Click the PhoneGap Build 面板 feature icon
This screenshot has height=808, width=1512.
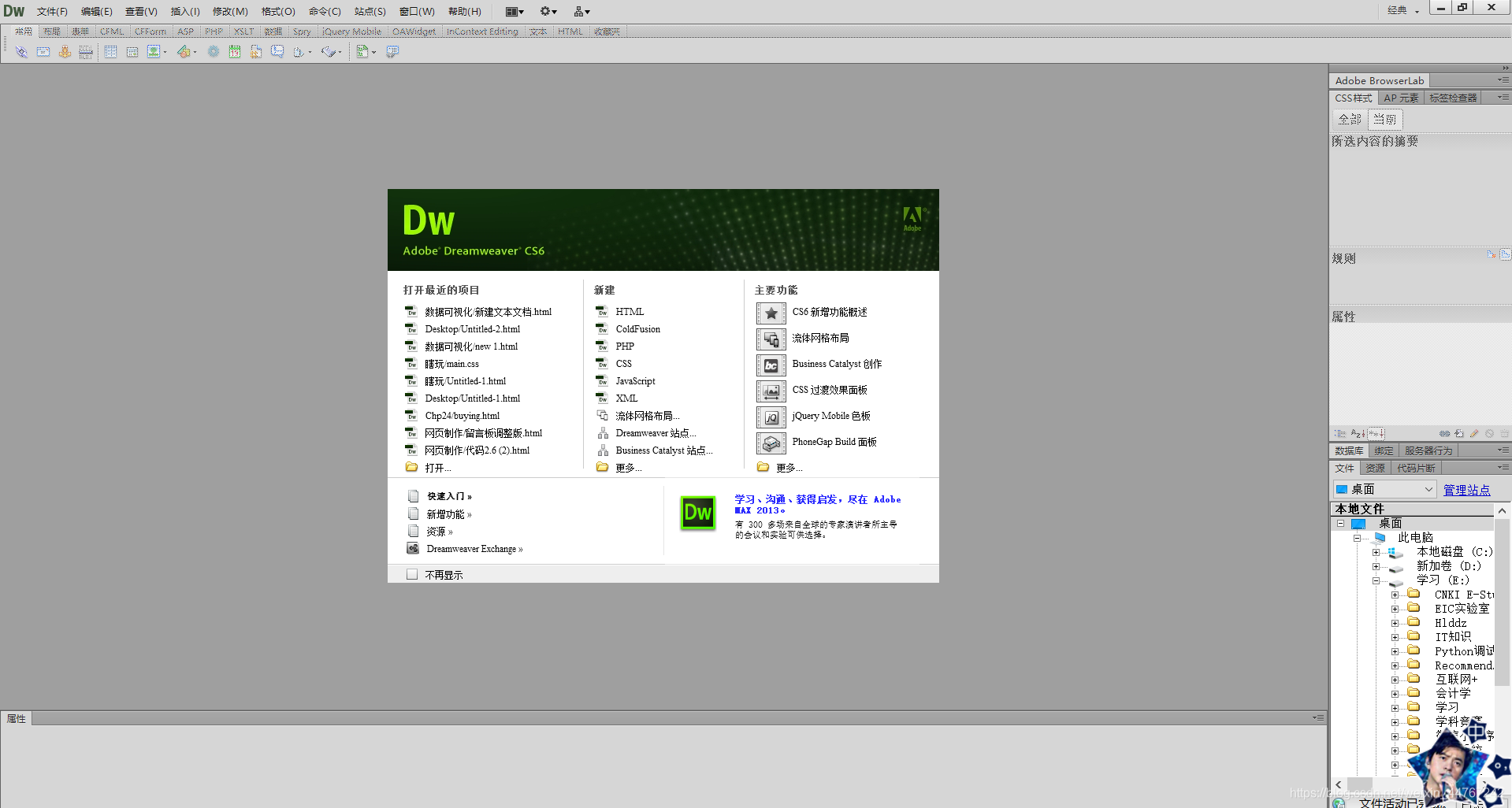771,443
